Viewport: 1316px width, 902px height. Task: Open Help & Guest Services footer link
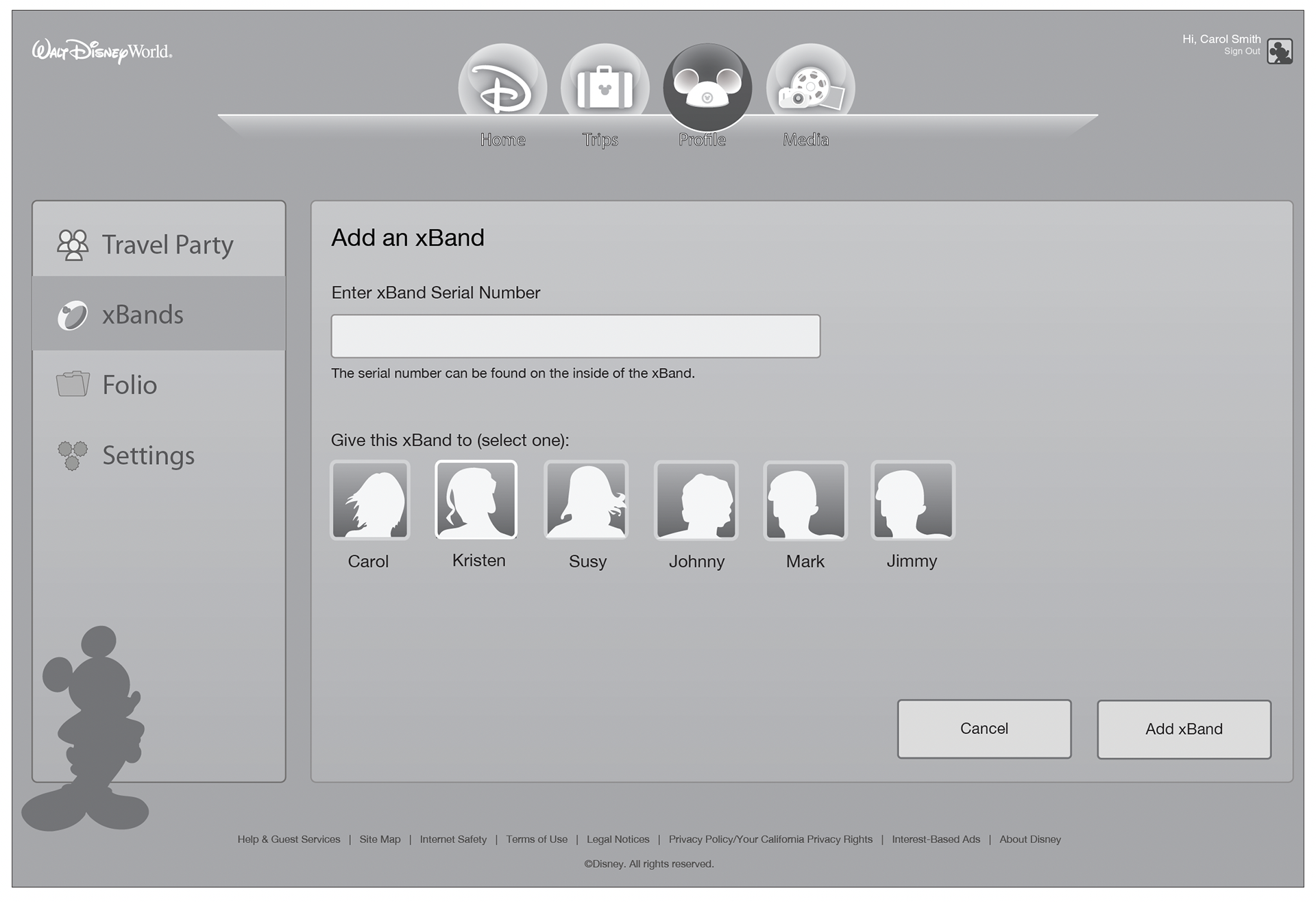click(289, 839)
